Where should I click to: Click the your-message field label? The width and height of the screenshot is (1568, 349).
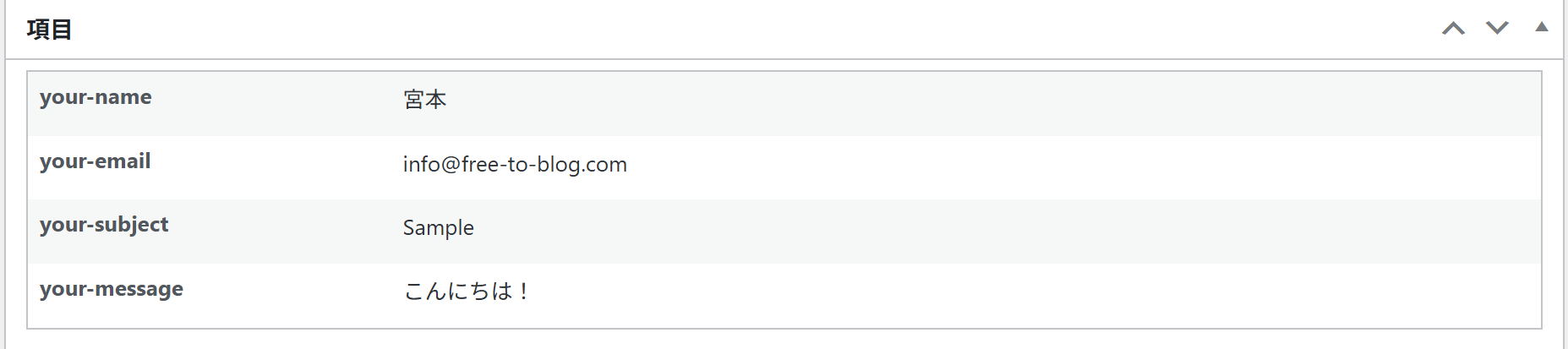point(112,289)
